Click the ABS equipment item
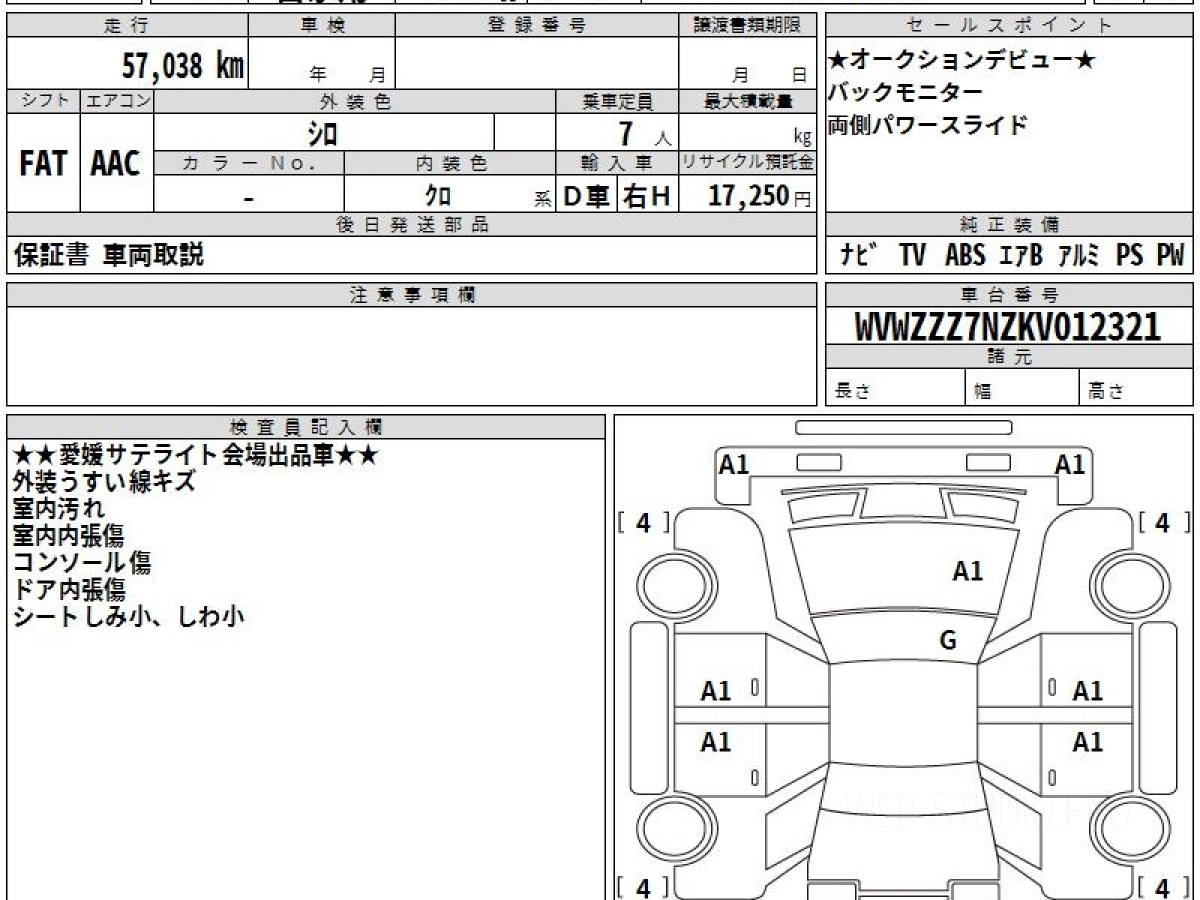Viewport: 1200px width, 900px height. [965, 255]
